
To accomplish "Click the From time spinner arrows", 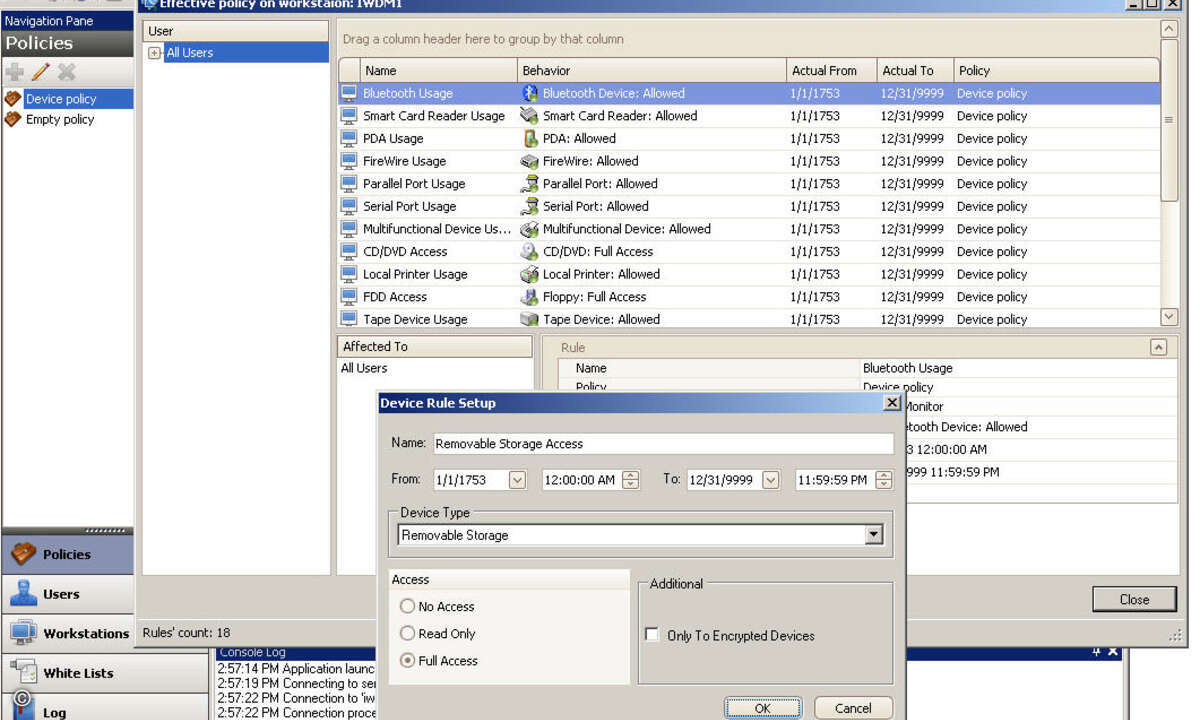I will point(630,480).
